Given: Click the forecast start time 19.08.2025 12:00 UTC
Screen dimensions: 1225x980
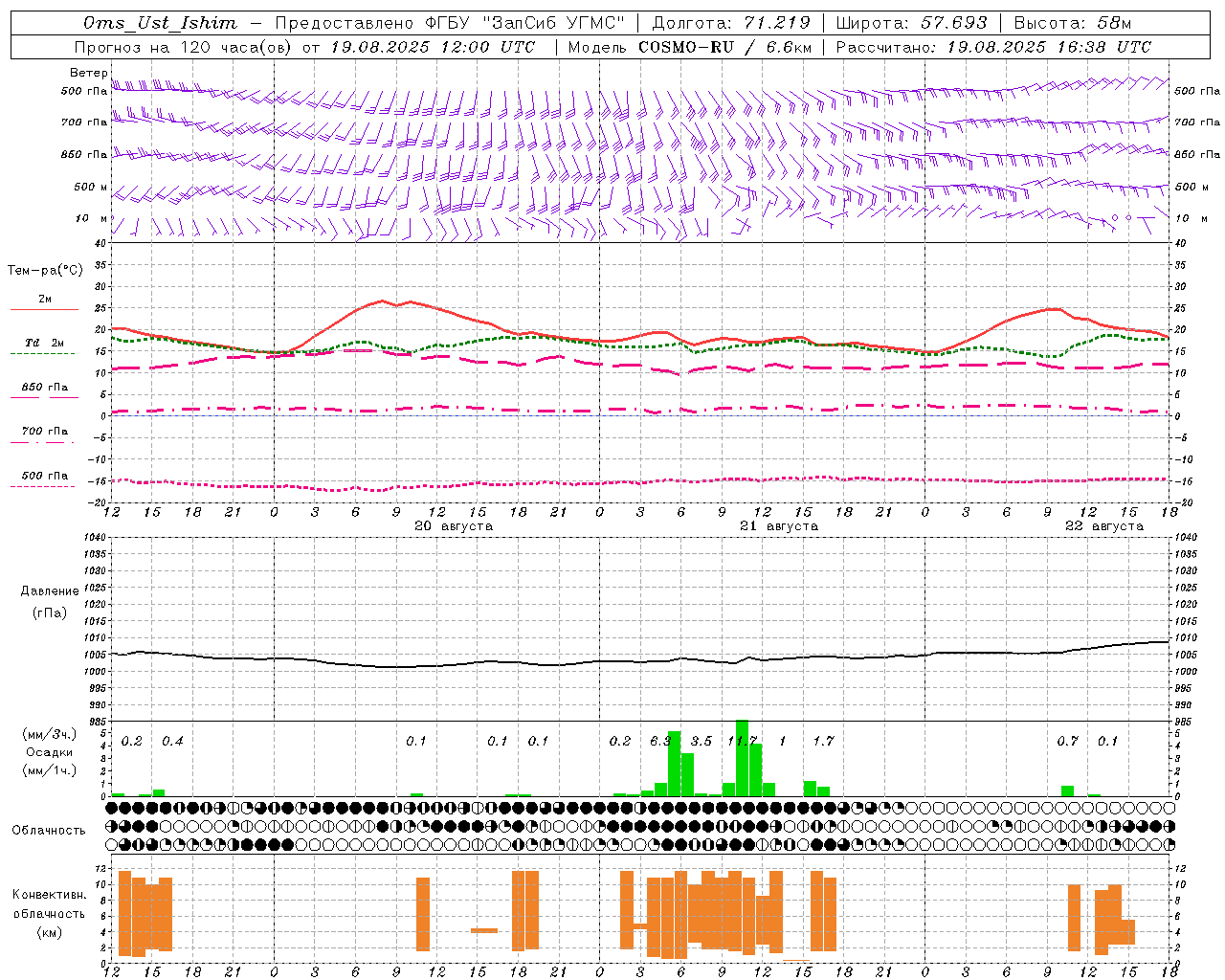Looking at the screenshot, I should pos(433,47).
